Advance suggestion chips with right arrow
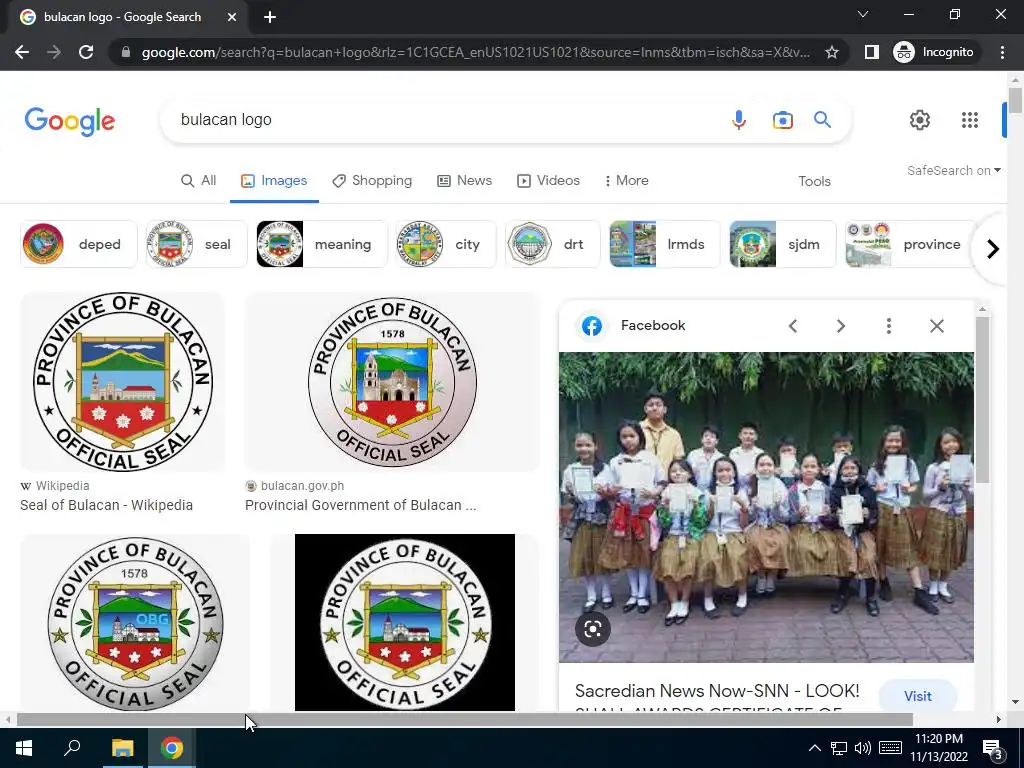Screen dimensions: 1024x768 [x=993, y=249]
